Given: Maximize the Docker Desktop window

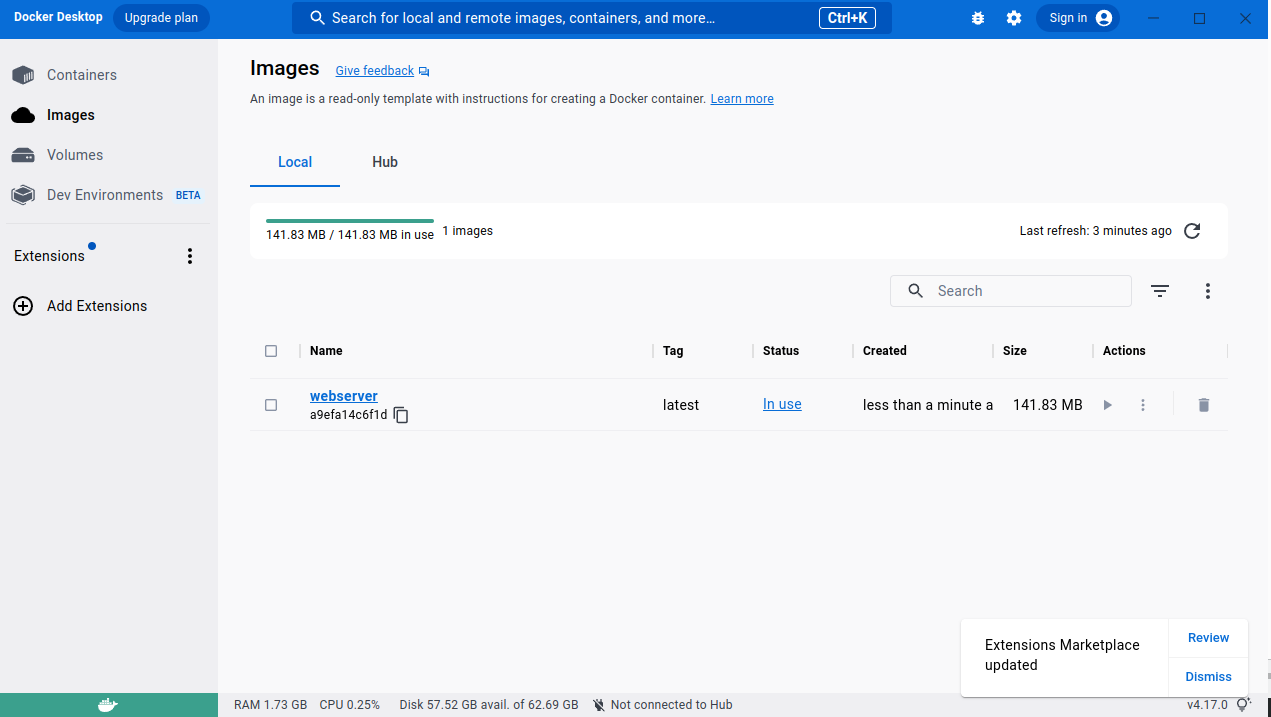Looking at the screenshot, I should pyautogui.click(x=1200, y=18).
